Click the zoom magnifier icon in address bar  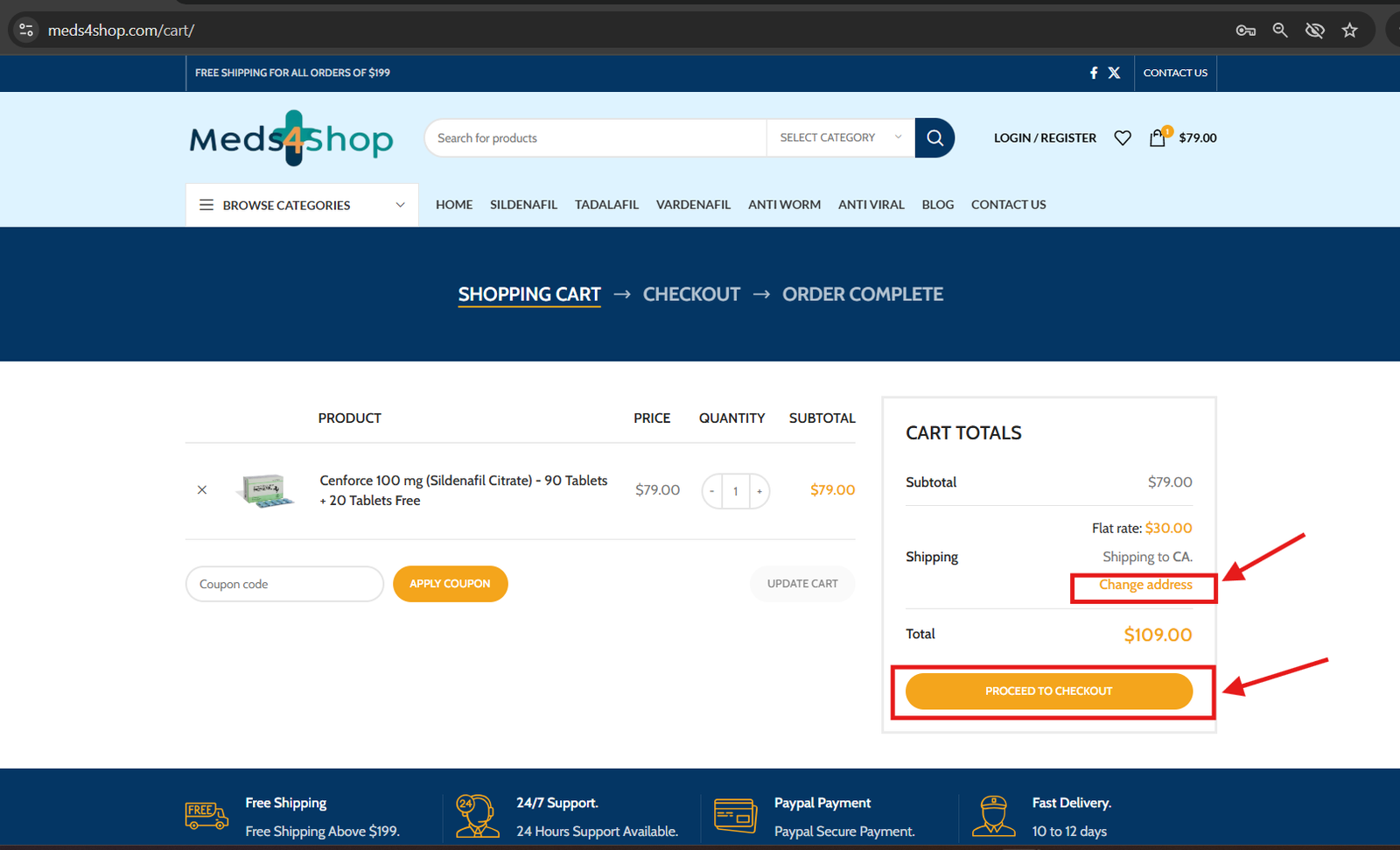pyautogui.click(x=1280, y=31)
